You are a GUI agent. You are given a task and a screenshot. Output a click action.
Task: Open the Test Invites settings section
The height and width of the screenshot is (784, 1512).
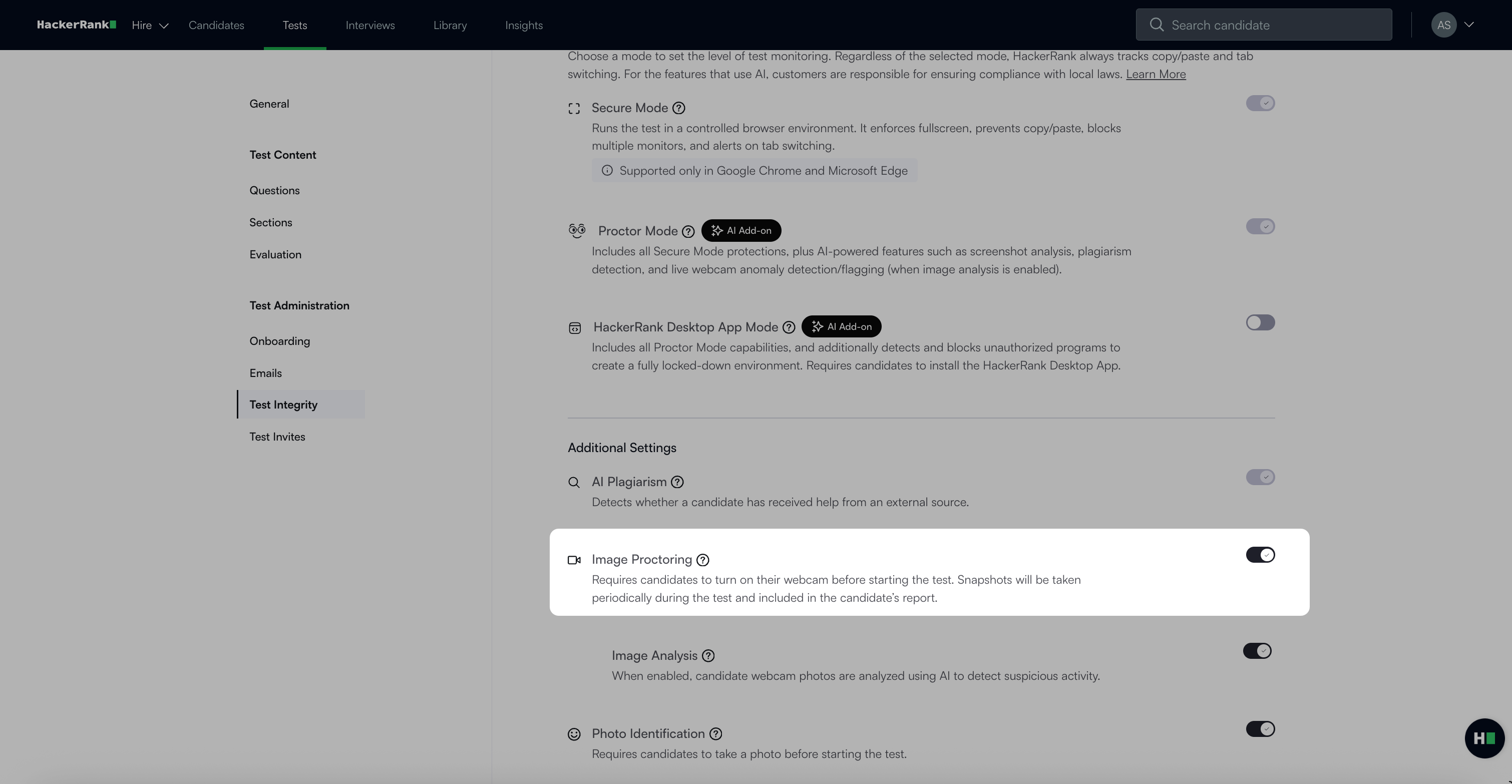tap(277, 437)
